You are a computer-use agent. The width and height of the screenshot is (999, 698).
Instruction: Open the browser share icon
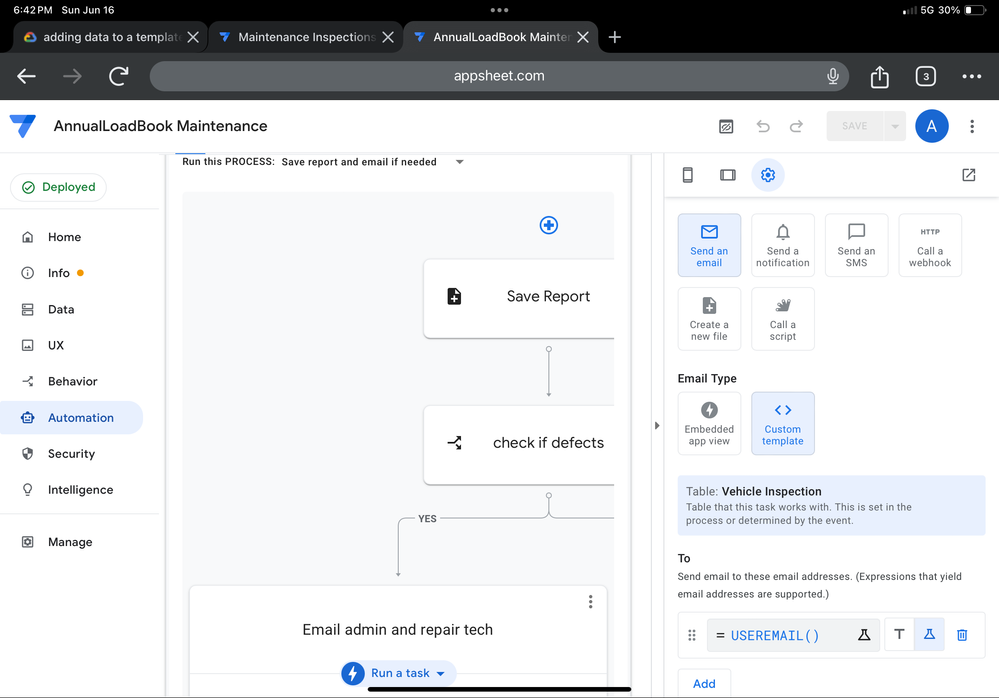880,76
